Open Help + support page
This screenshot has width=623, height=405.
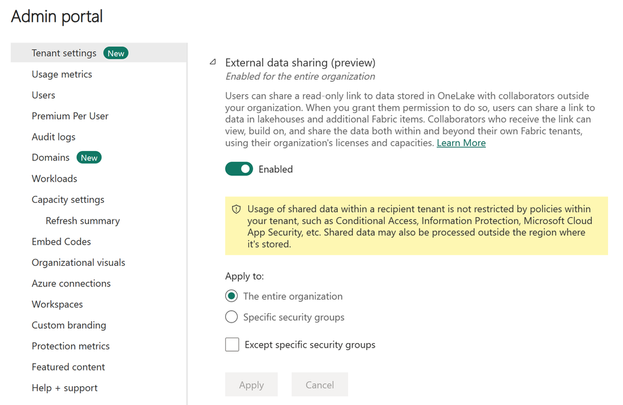65,388
